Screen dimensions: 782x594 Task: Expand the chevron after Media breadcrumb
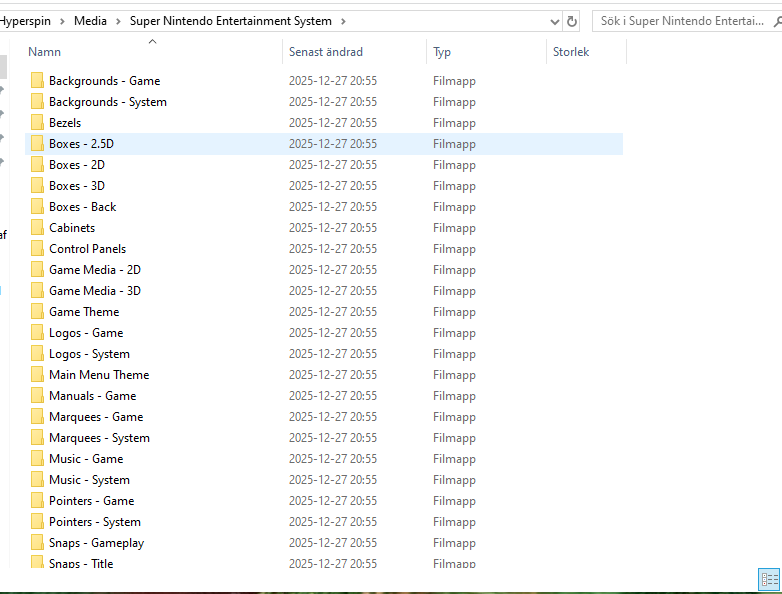point(118,21)
